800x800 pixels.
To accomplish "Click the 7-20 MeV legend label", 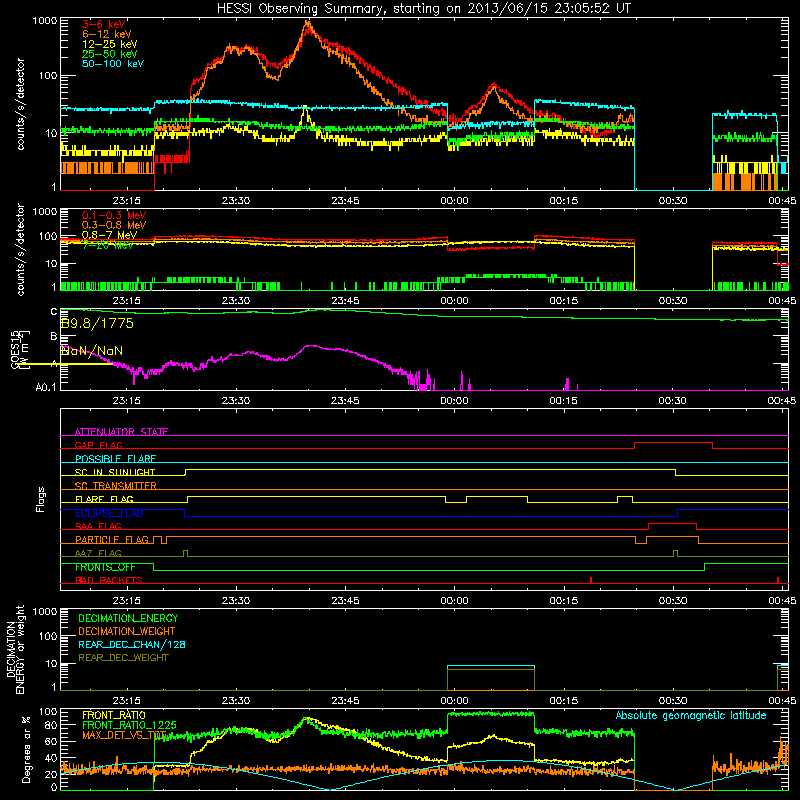I will click(108, 245).
